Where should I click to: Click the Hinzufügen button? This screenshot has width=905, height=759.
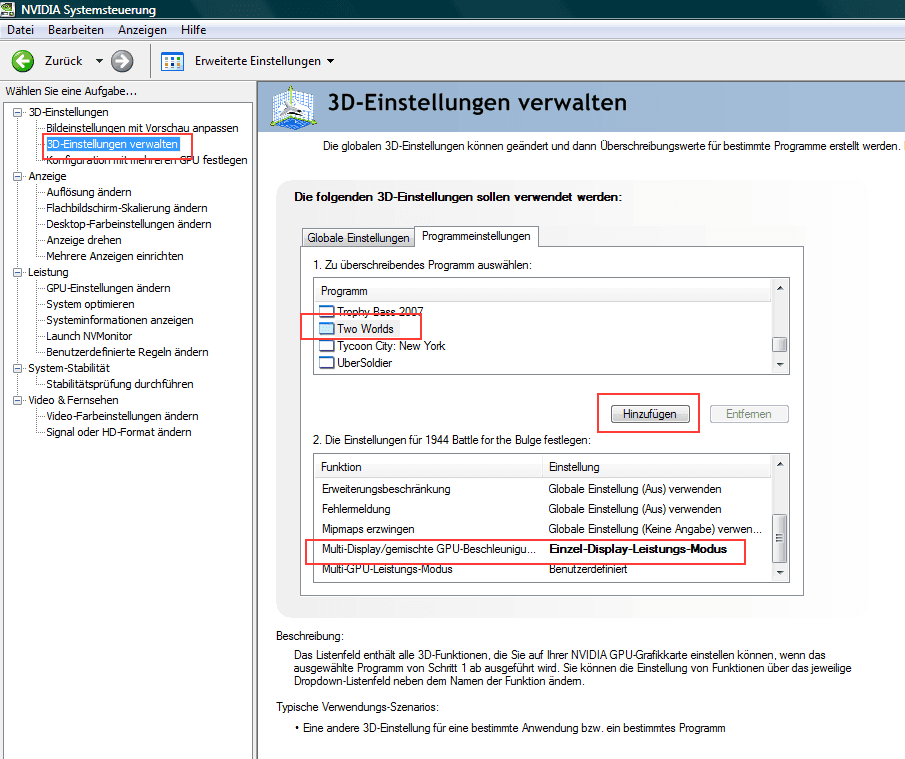[x=650, y=414]
